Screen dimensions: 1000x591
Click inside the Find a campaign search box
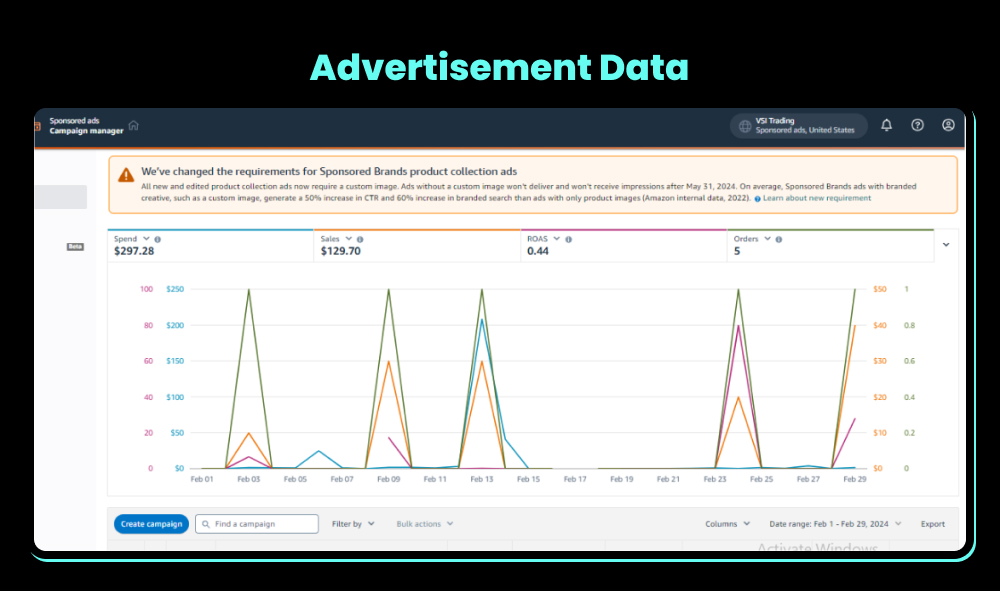[255, 523]
